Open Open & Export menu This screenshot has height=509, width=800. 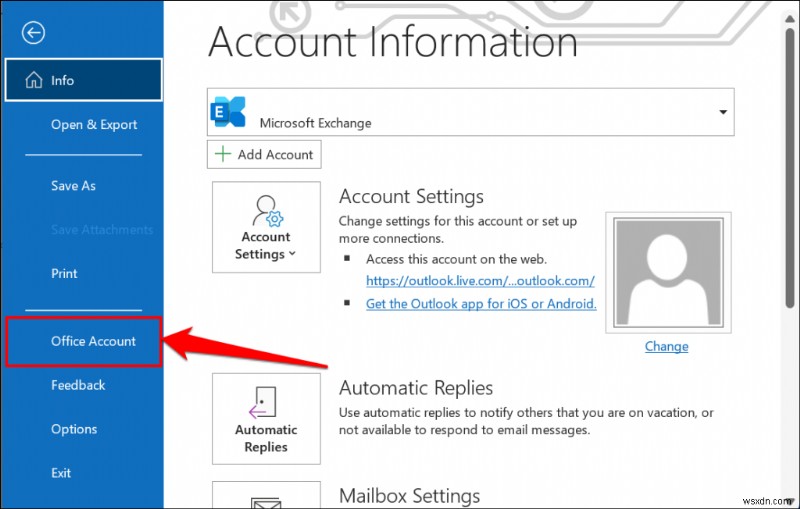point(94,124)
